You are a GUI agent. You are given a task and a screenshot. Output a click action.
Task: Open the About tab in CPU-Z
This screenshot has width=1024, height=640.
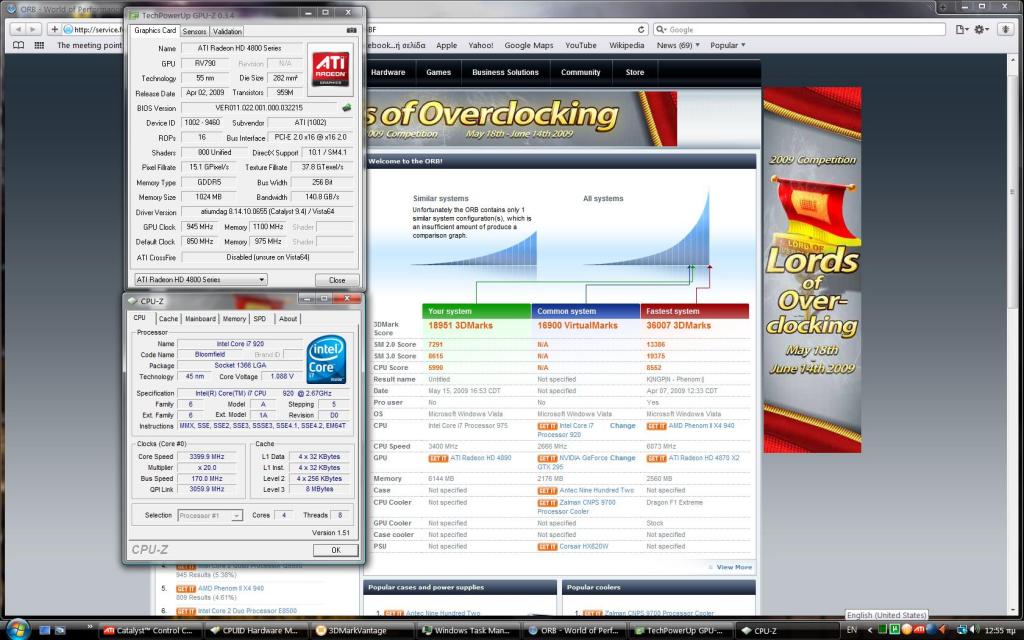click(288, 319)
